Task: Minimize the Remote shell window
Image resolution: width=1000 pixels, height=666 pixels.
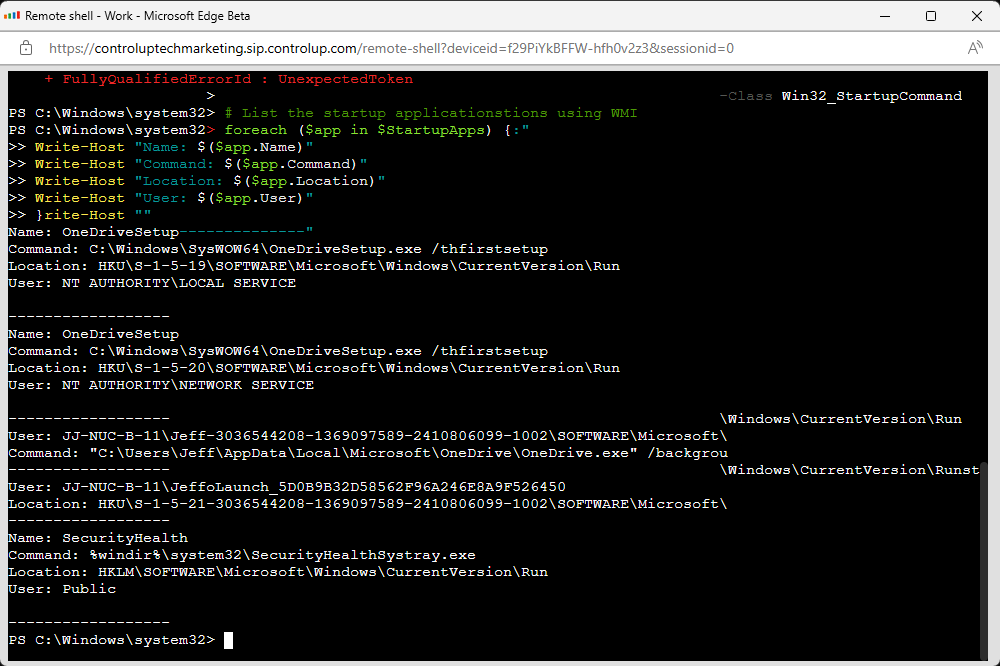Action: click(x=884, y=16)
